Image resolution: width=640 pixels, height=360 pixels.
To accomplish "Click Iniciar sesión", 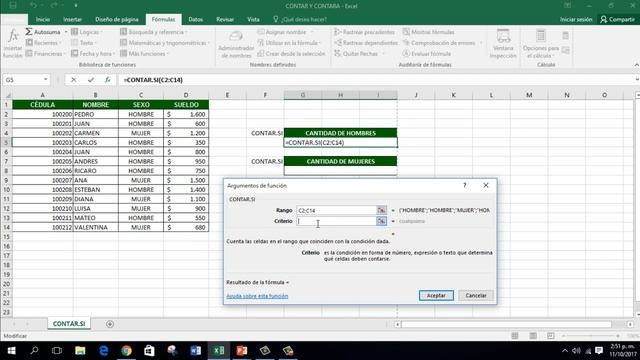I will tap(576, 19).
